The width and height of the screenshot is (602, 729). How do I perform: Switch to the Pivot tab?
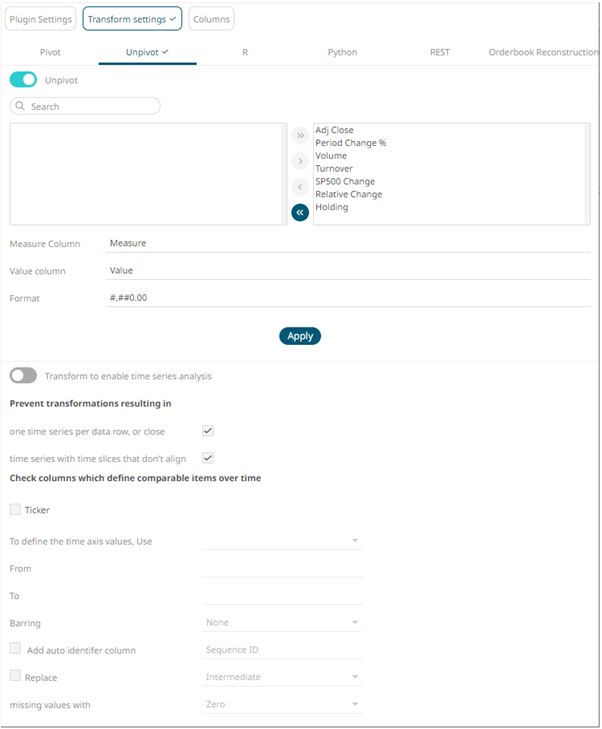(x=50, y=52)
